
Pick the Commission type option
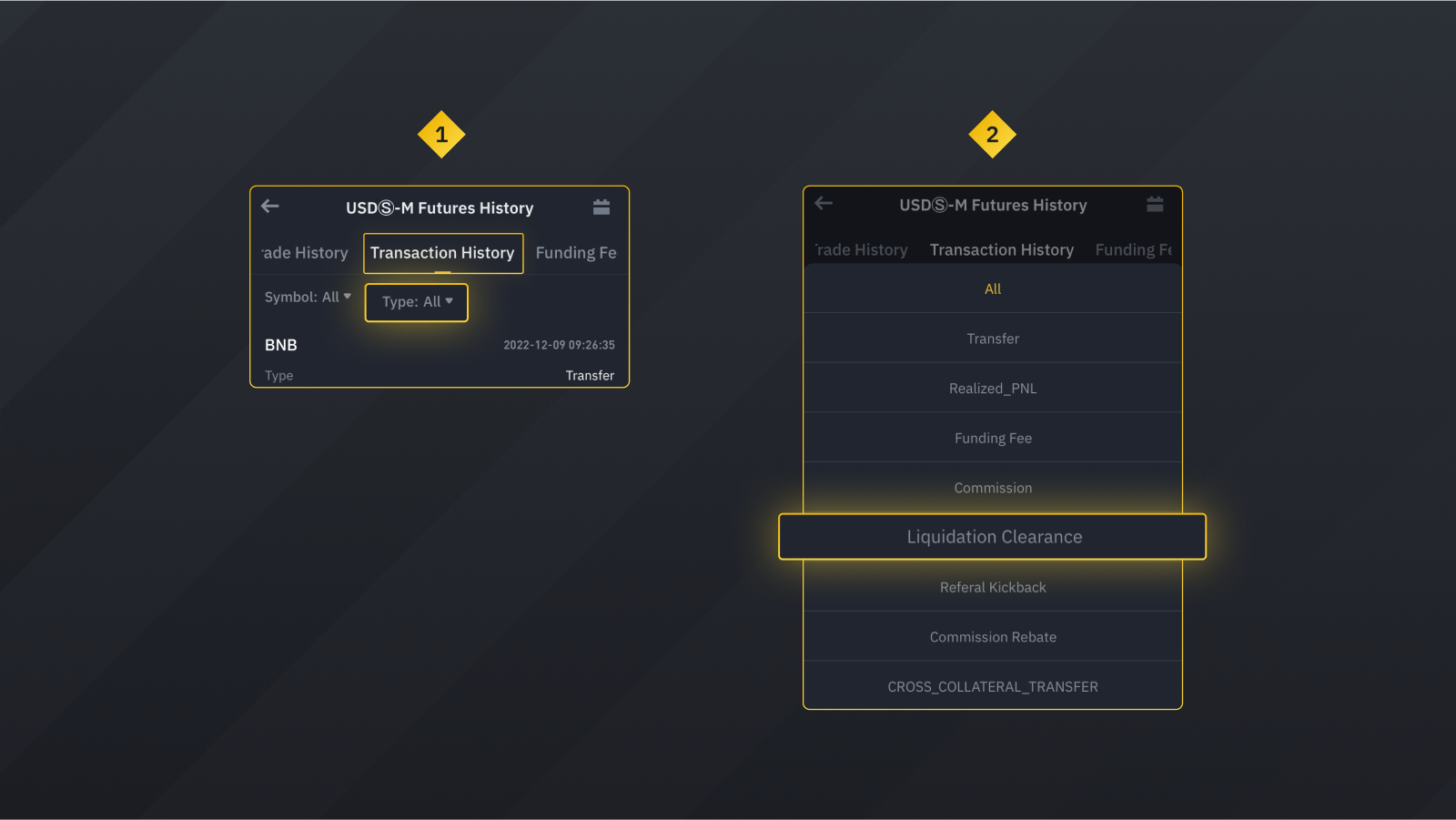[x=993, y=488]
